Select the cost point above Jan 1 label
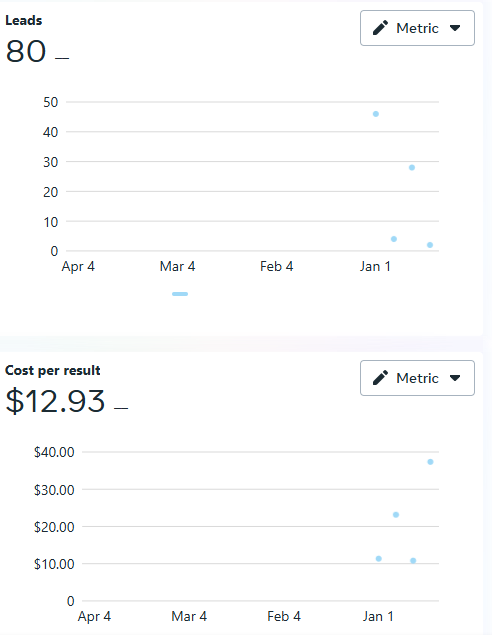492x635 pixels. click(x=379, y=558)
